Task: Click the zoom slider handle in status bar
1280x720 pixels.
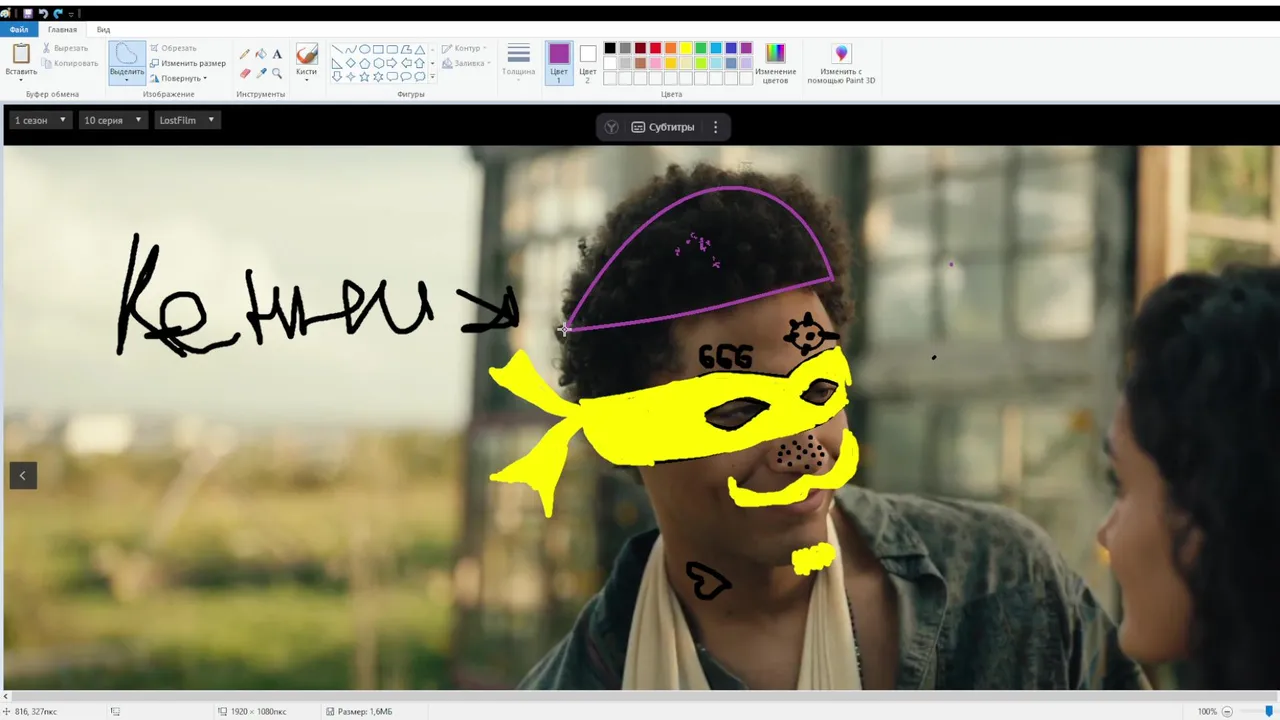Action: [1269, 711]
